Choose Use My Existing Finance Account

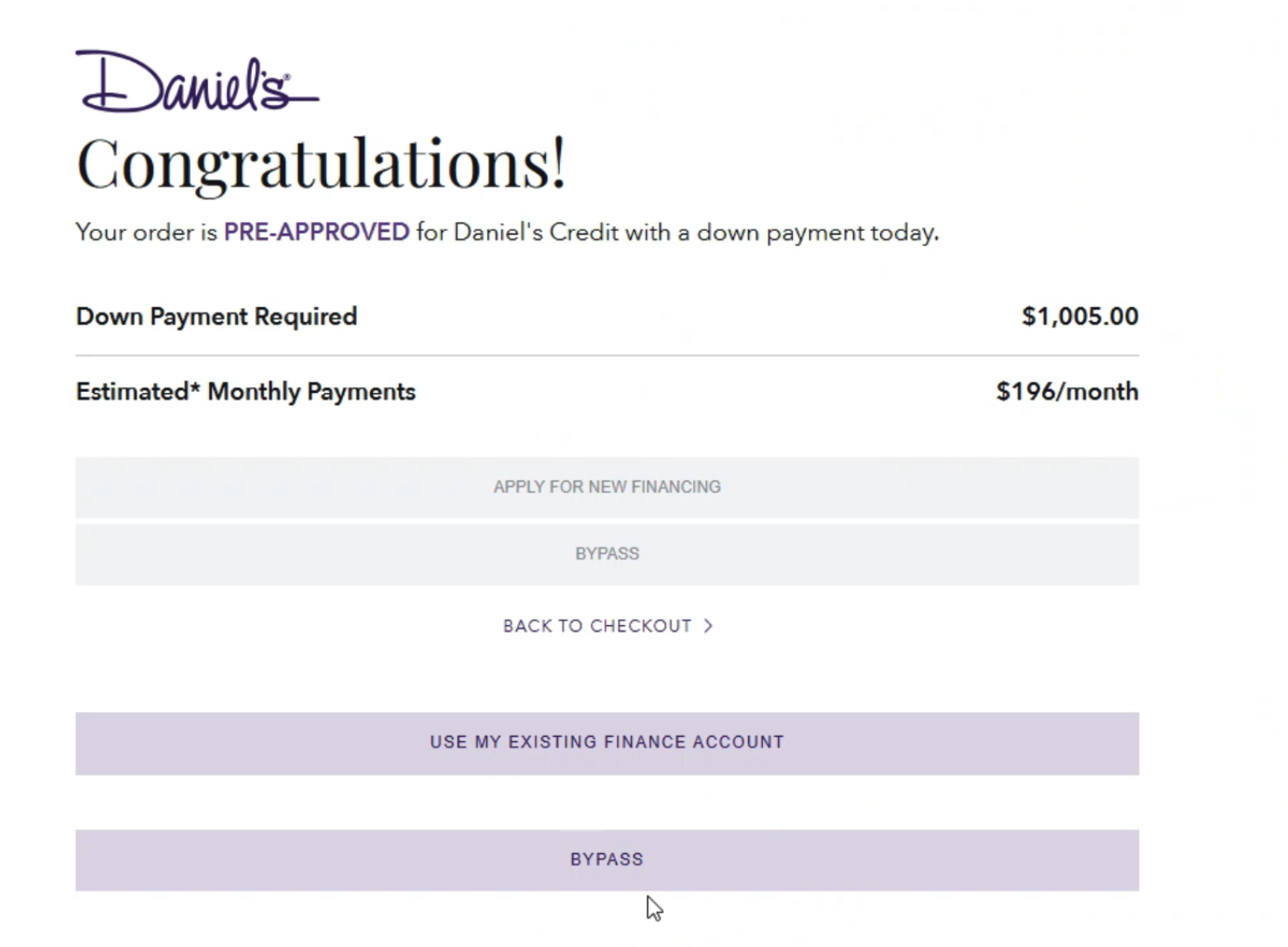pos(607,743)
